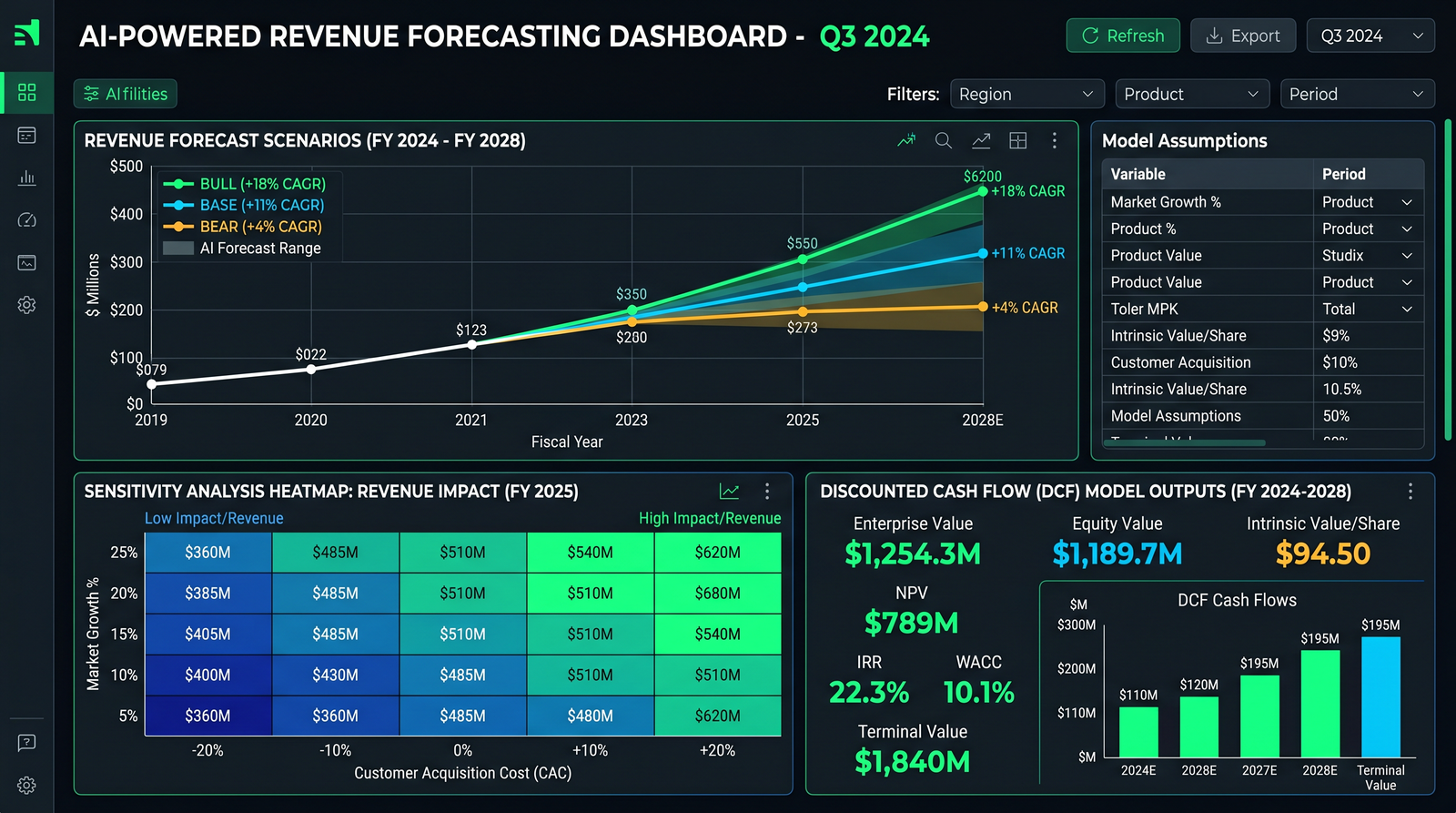Click the NPV $789M value
1456x813 pixels.
coord(912,624)
